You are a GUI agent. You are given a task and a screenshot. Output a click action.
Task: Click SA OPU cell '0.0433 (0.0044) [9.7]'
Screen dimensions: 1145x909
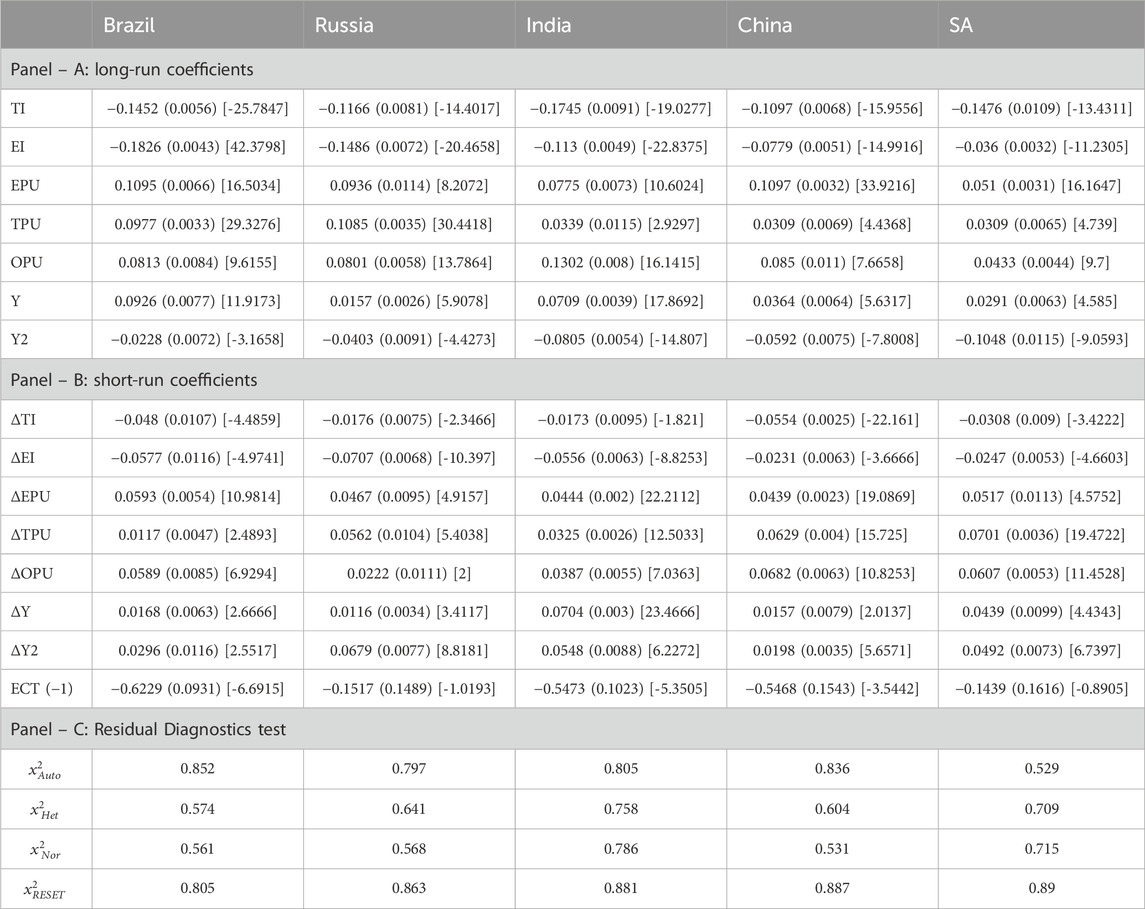pyautogui.click(x=1041, y=262)
